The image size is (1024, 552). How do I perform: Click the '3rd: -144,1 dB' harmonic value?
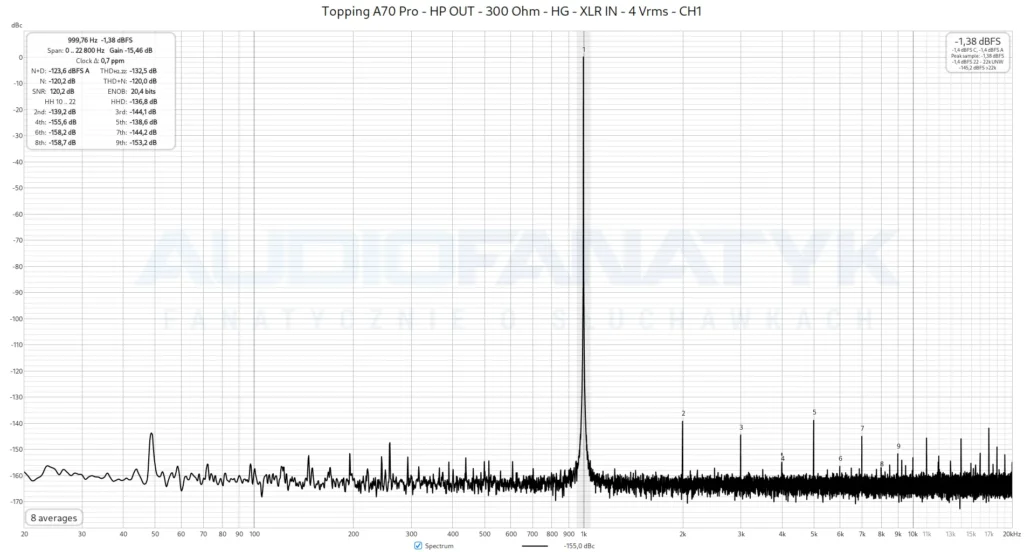click(x=136, y=112)
